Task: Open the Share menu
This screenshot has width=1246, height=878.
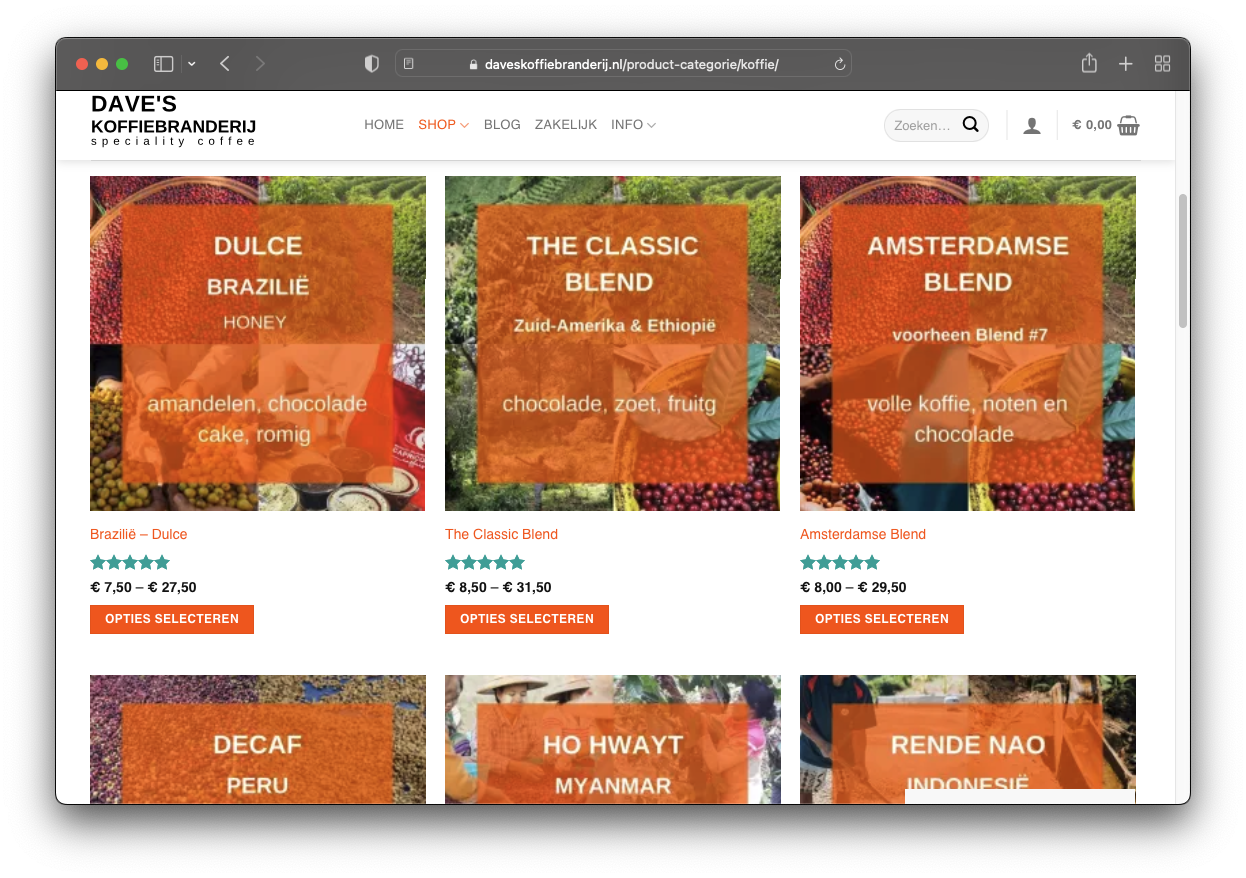Action: [x=1089, y=64]
